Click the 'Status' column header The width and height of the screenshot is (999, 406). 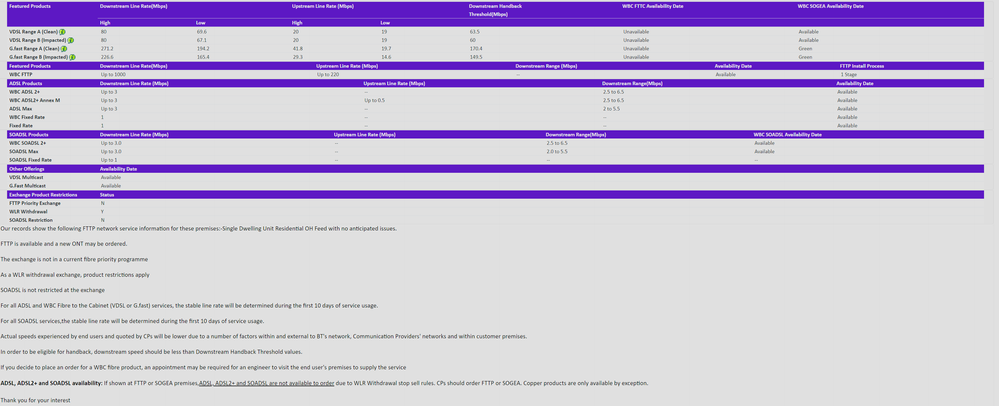(107, 194)
